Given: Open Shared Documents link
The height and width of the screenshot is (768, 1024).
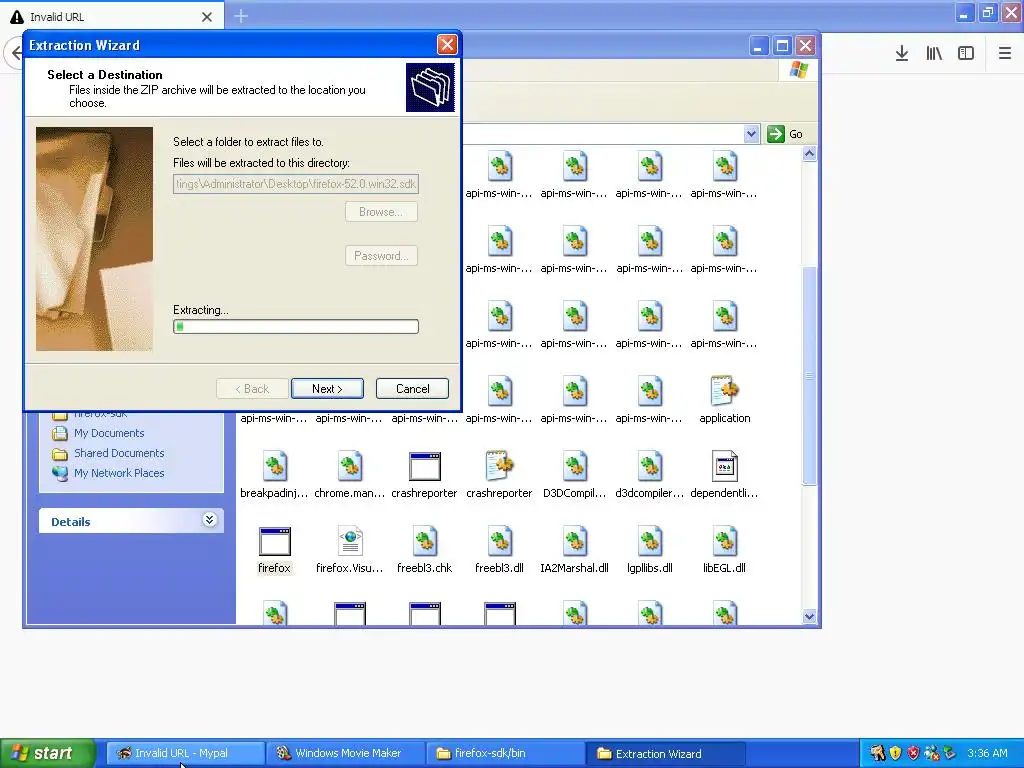Looking at the screenshot, I should pos(119,453).
